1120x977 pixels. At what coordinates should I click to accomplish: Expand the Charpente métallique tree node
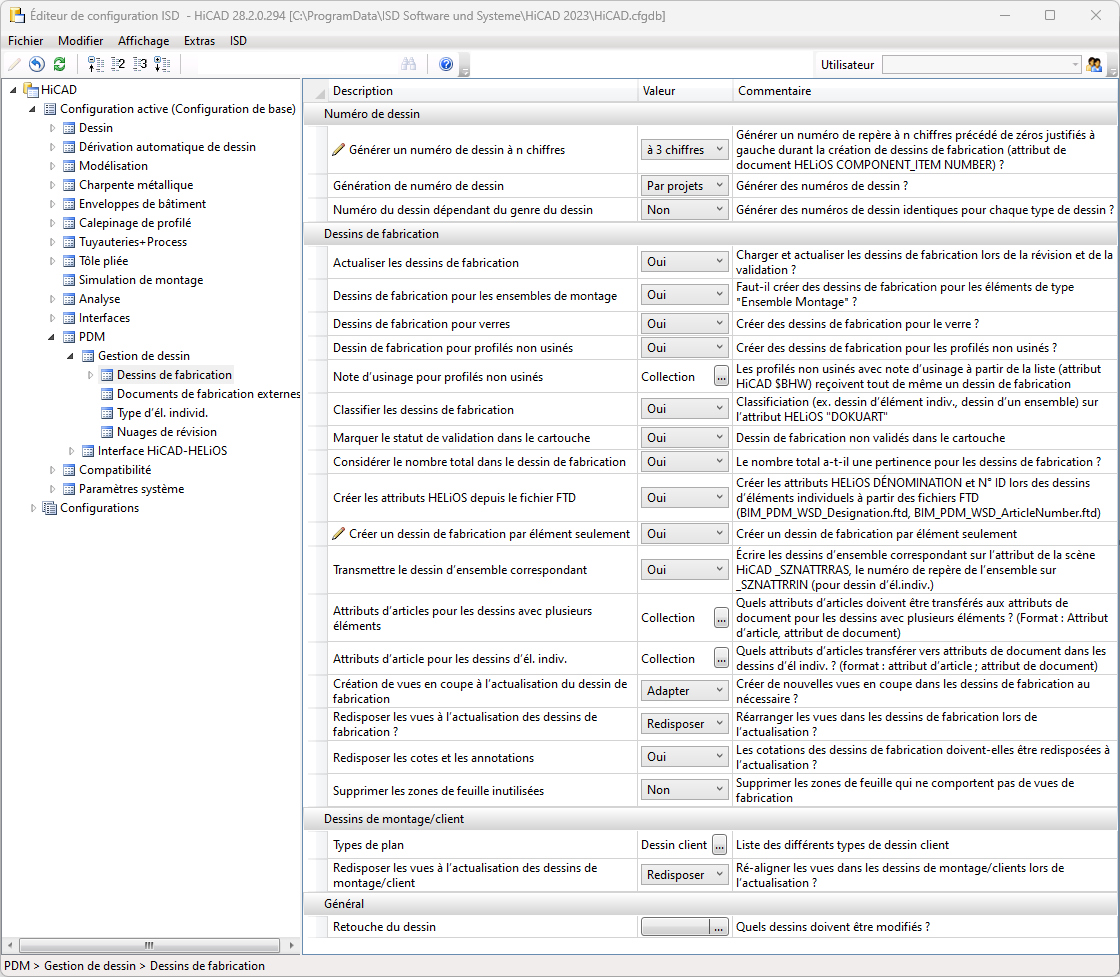[52, 185]
